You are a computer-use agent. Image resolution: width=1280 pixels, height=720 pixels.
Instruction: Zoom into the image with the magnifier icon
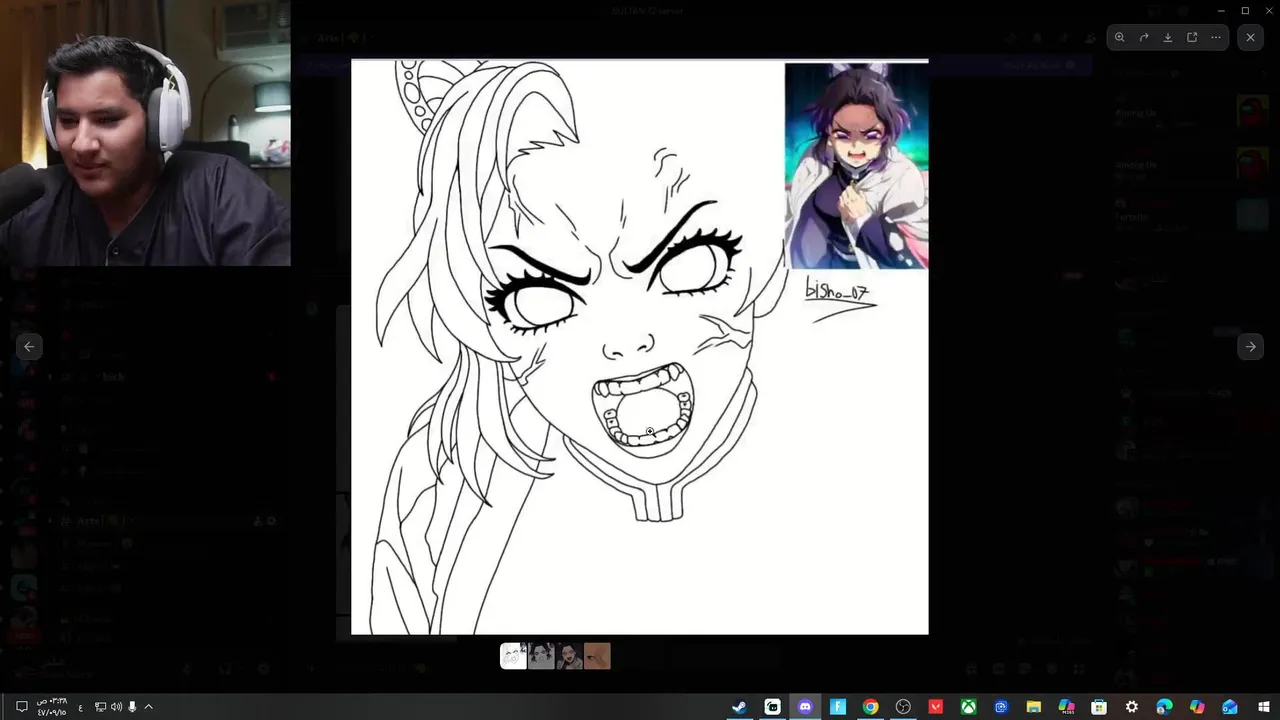tap(1120, 37)
